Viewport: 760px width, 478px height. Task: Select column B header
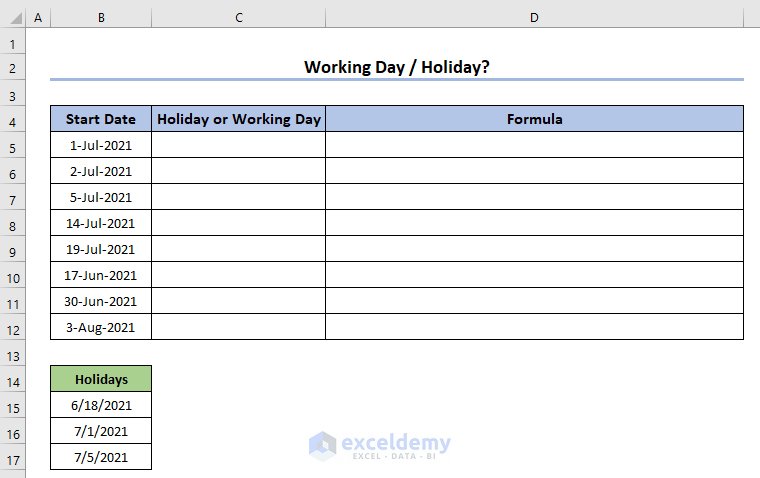(101, 18)
